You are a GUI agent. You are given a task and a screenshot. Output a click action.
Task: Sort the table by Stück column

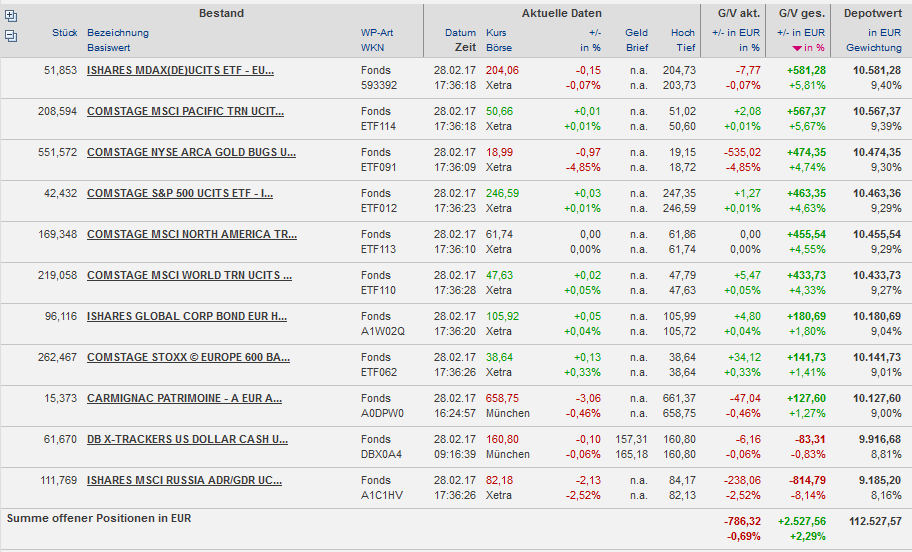click(64, 33)
